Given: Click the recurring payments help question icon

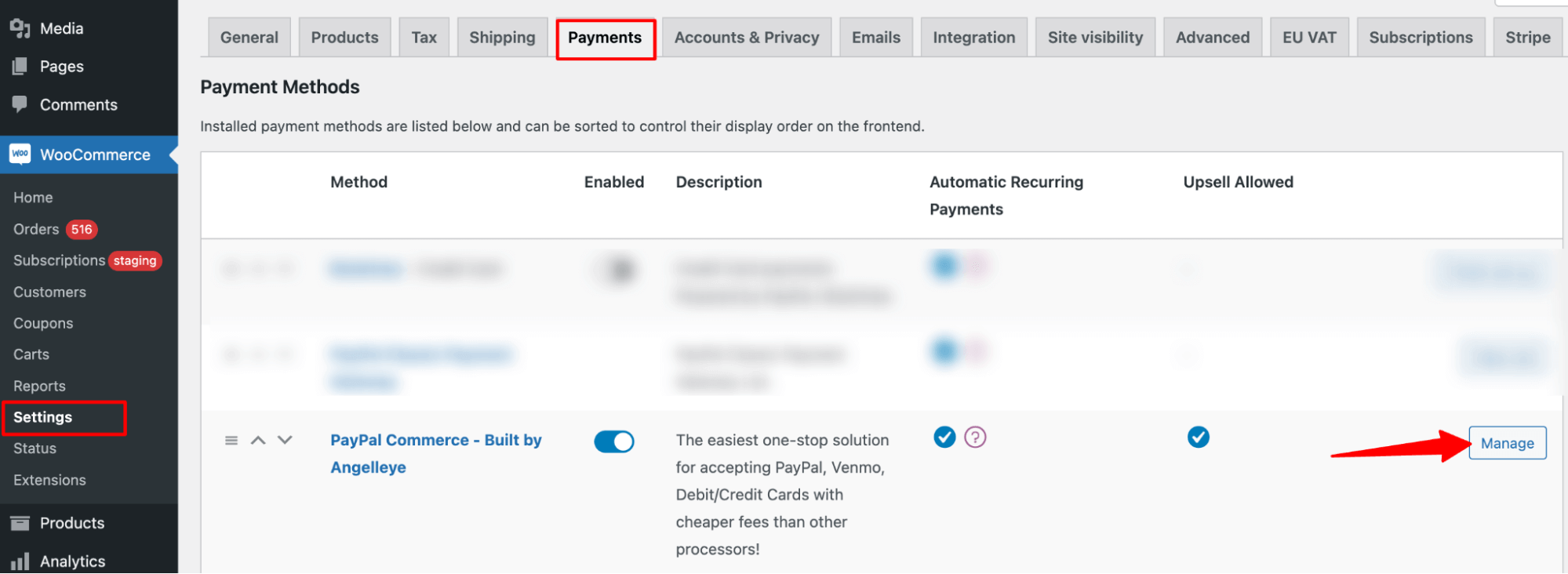Looking at the screenshot, I should (x=975, y=437).
